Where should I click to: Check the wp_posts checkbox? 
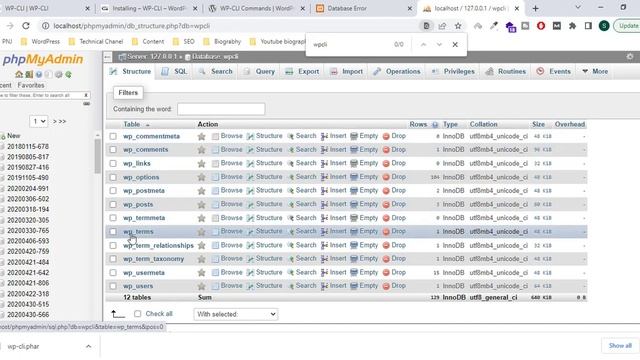pyautogui.click(x=113, y=204)
